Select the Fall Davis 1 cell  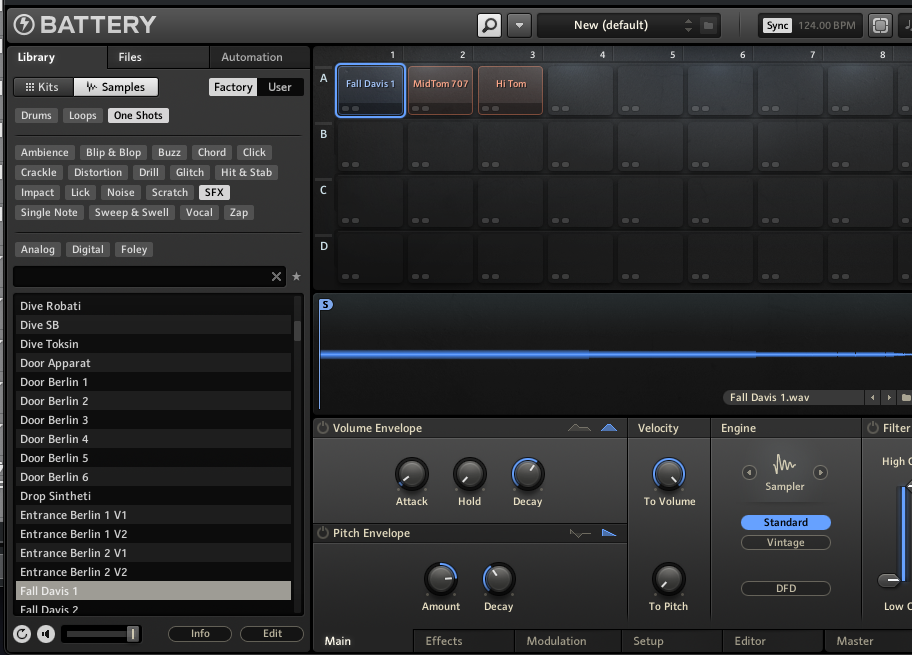(x=370, y=91)
